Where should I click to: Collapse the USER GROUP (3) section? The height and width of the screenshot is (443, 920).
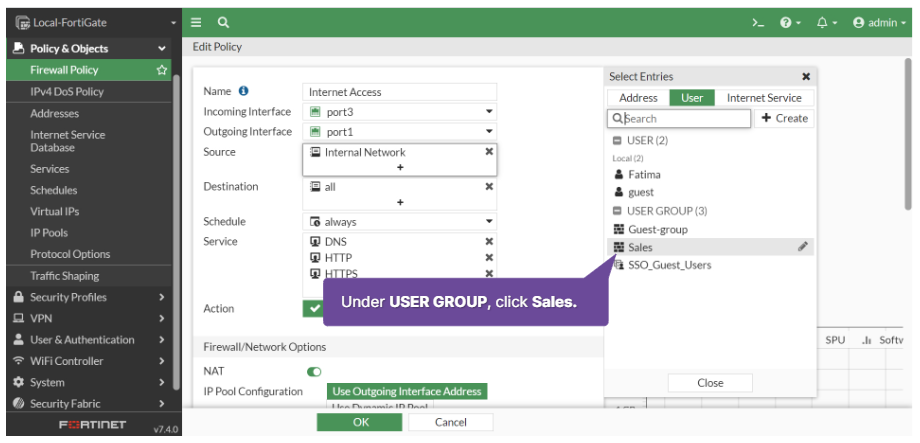point(617,211)
